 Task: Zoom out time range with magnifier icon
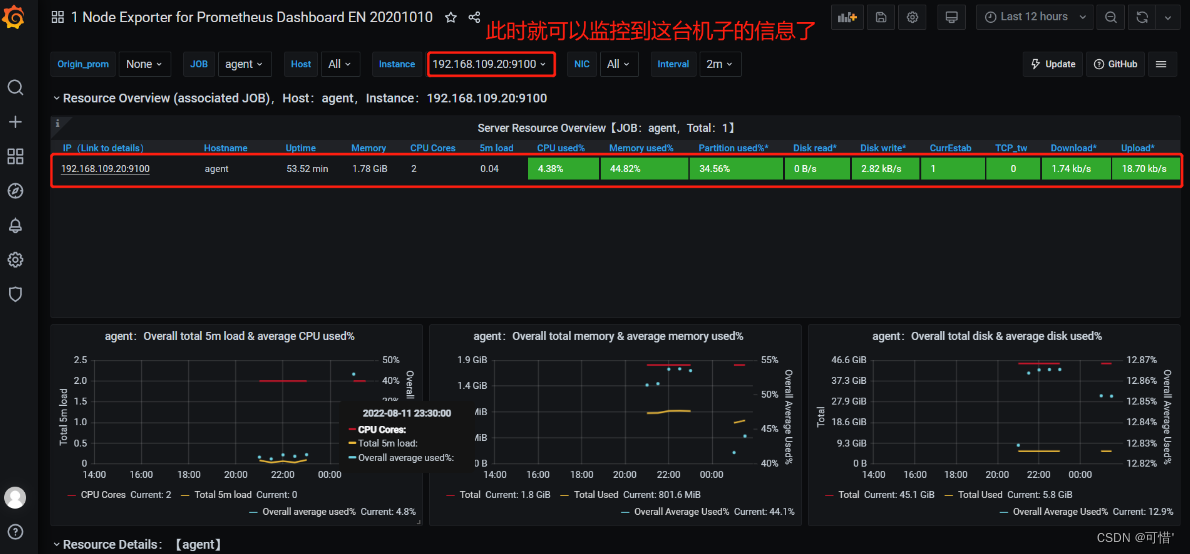pyautogui.click(x=1110, y=17)
